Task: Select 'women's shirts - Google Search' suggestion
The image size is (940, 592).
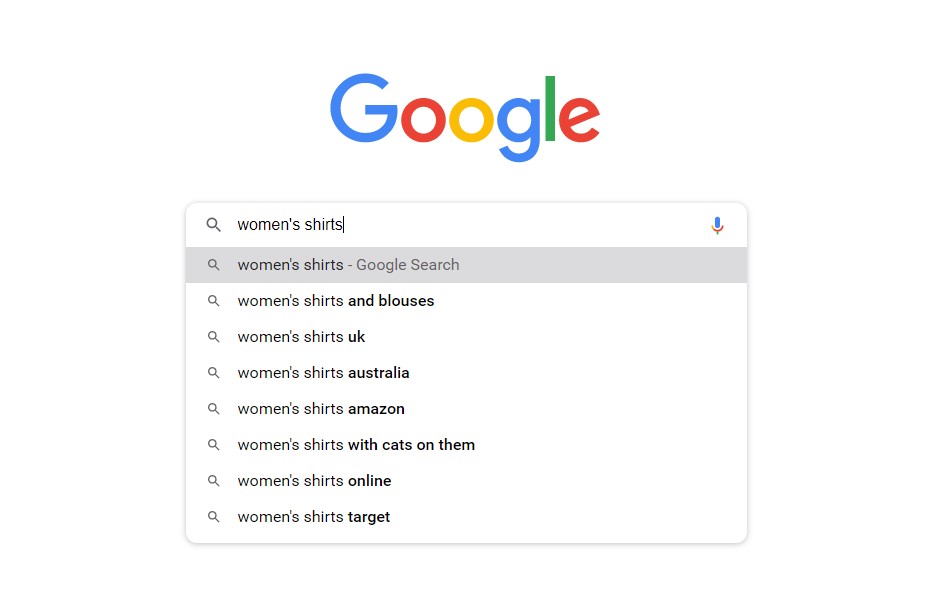Action: click(466, 265)
